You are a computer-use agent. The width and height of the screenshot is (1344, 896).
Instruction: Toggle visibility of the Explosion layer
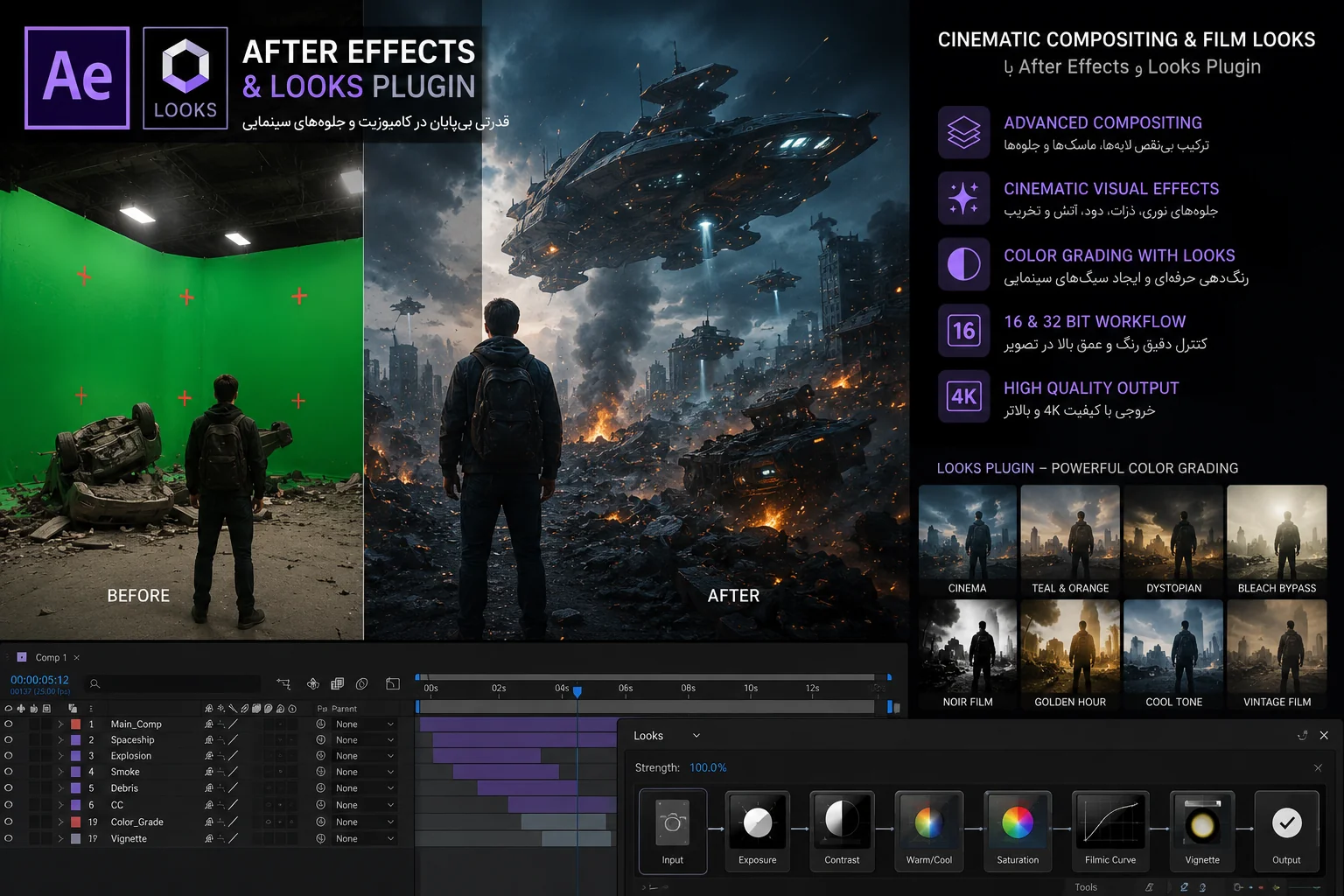[9, 756]
